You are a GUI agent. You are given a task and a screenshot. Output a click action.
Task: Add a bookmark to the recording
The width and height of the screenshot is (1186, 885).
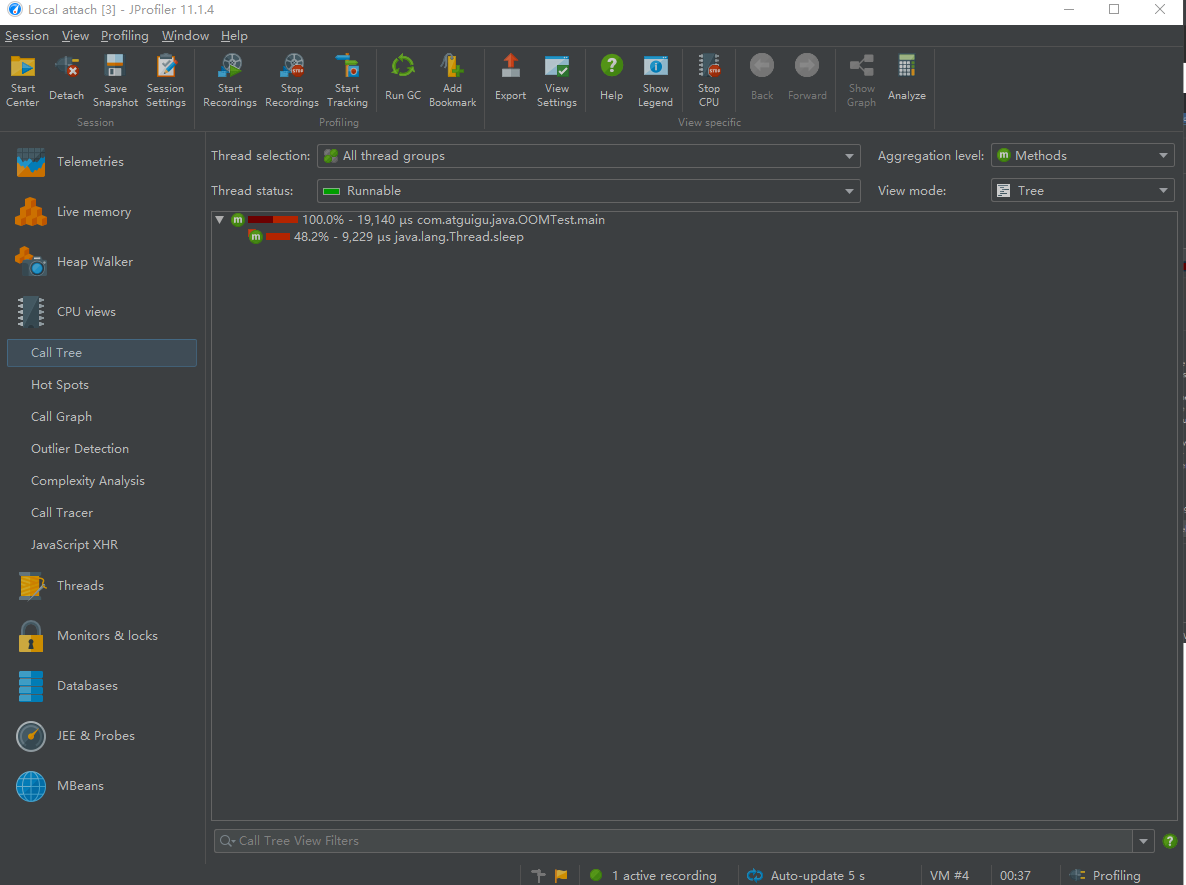pos(452,79)
